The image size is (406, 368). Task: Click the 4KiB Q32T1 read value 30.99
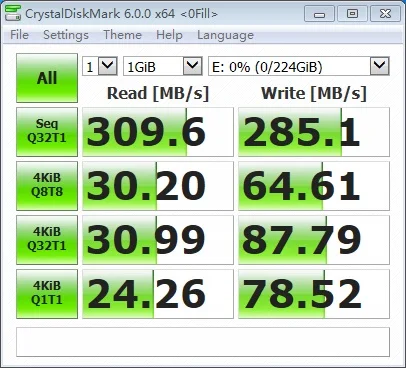click(x=158, y=240)
